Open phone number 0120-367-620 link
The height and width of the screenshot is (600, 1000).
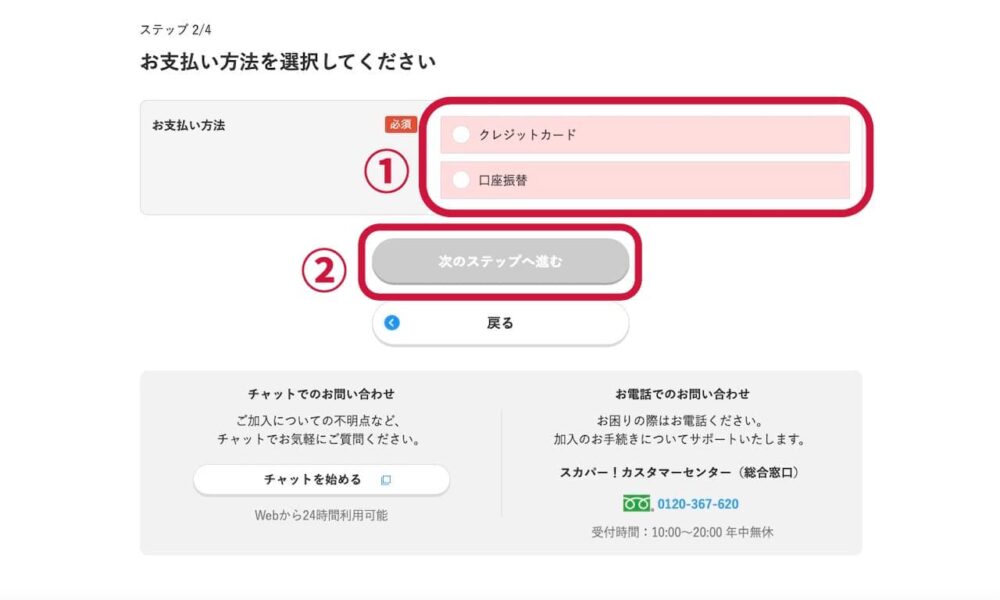(x=698, y=504)
